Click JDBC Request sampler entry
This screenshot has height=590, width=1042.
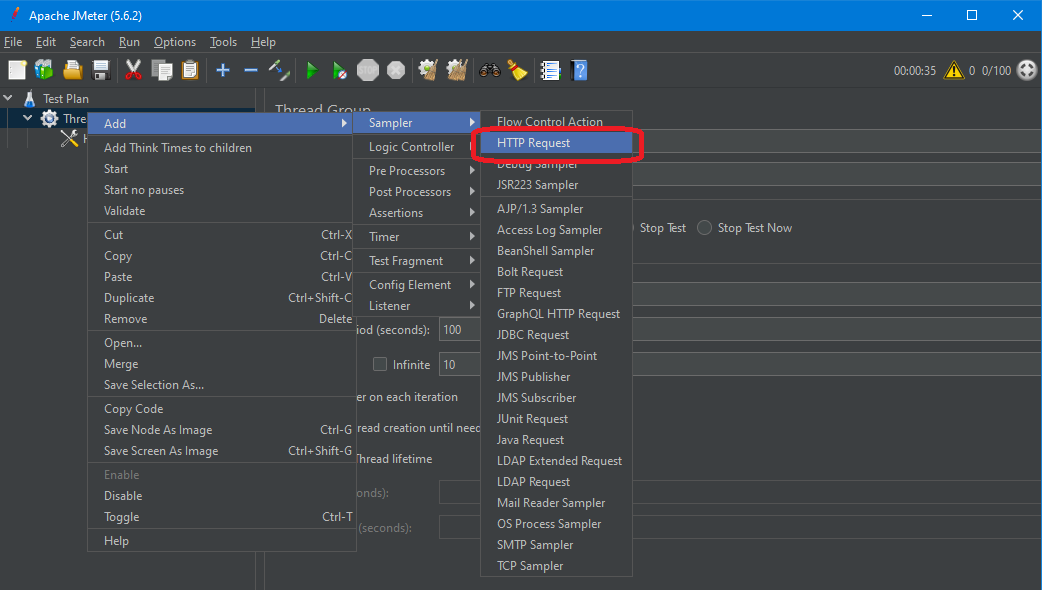(x=533, y=335)
